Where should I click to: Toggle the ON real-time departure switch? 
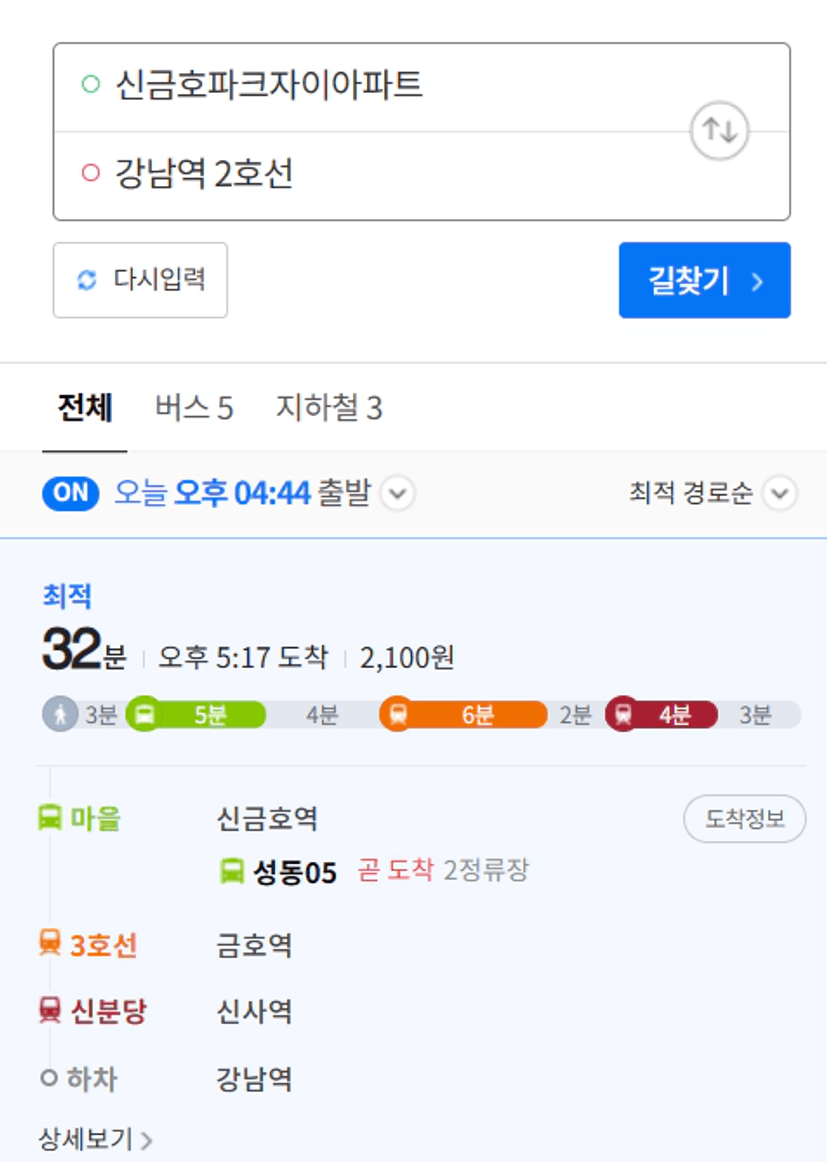[x=71, y=493]
